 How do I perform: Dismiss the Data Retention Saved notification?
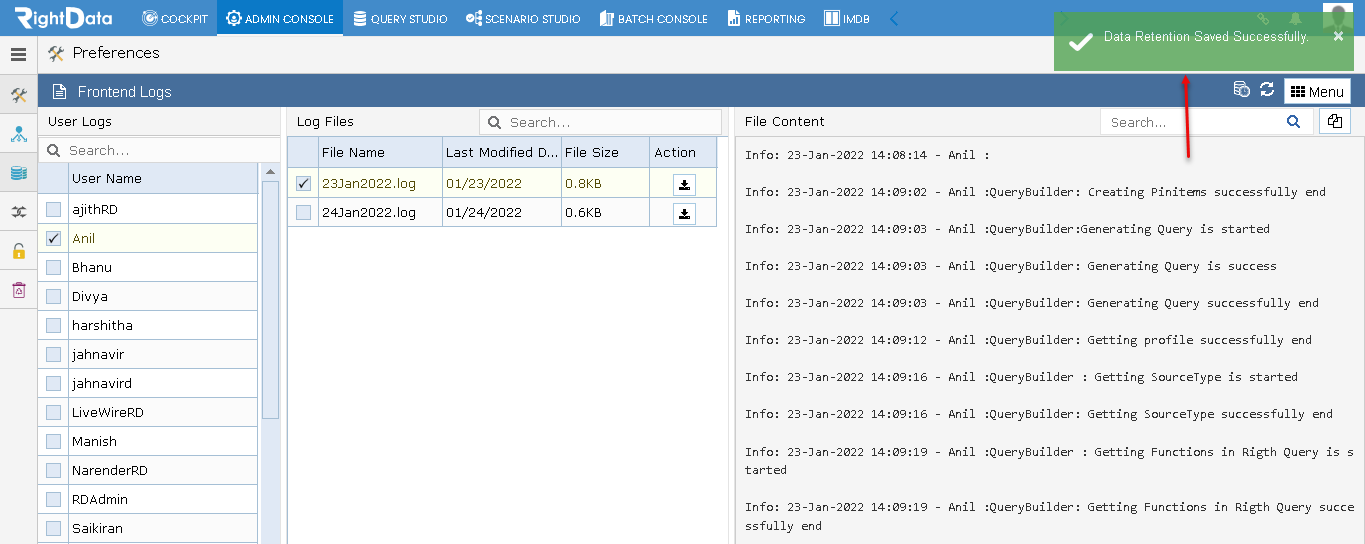pyautogui.click(x=1338, y=36)
